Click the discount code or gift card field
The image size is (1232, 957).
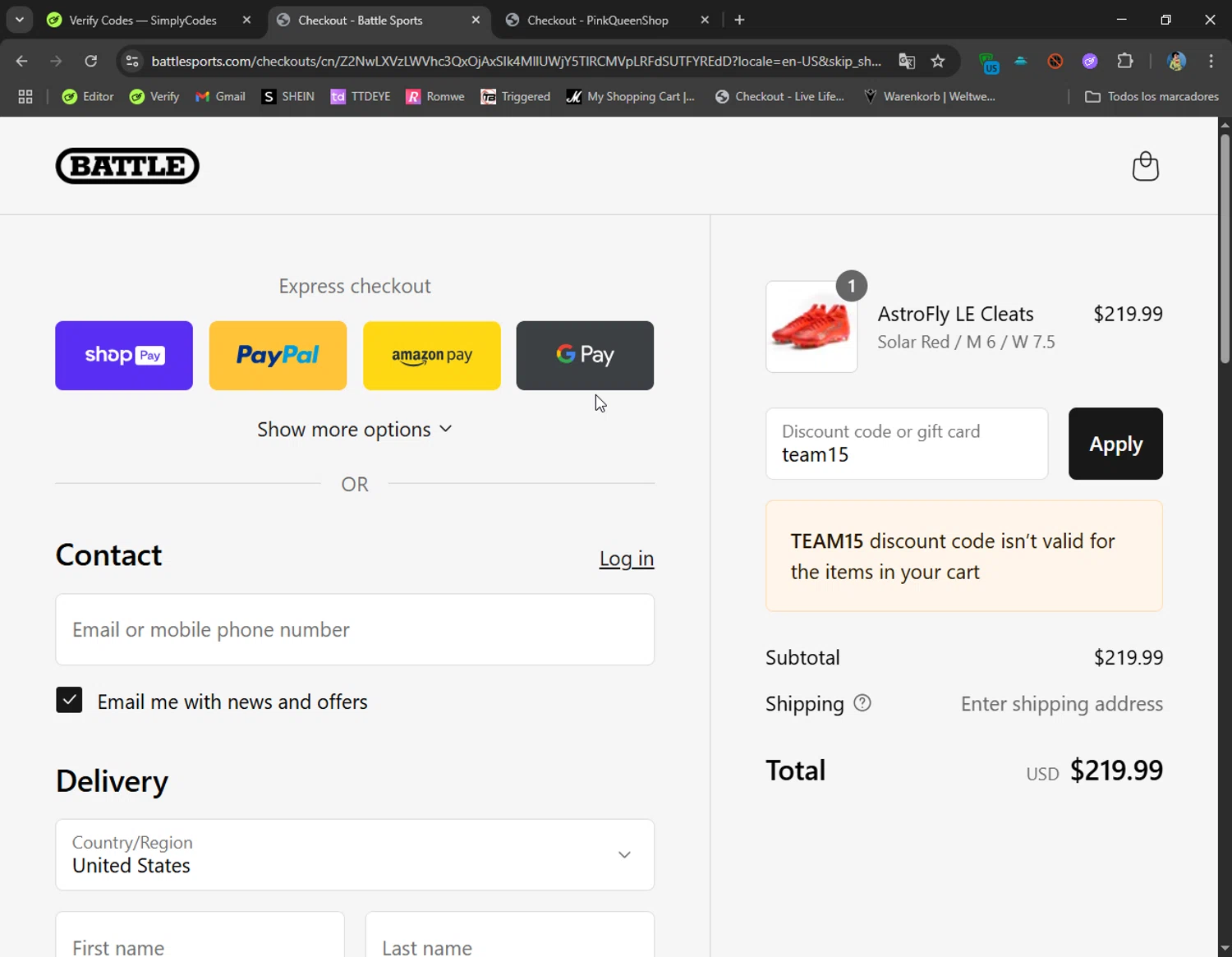(x=907, y=444)
